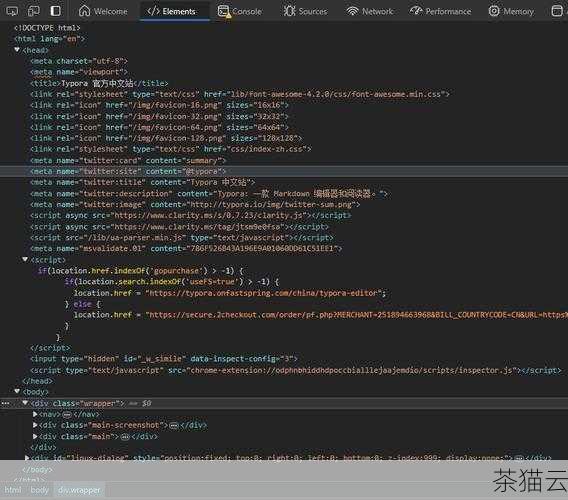
Task: Expand the nav element
Action: [x=35, y=414]
